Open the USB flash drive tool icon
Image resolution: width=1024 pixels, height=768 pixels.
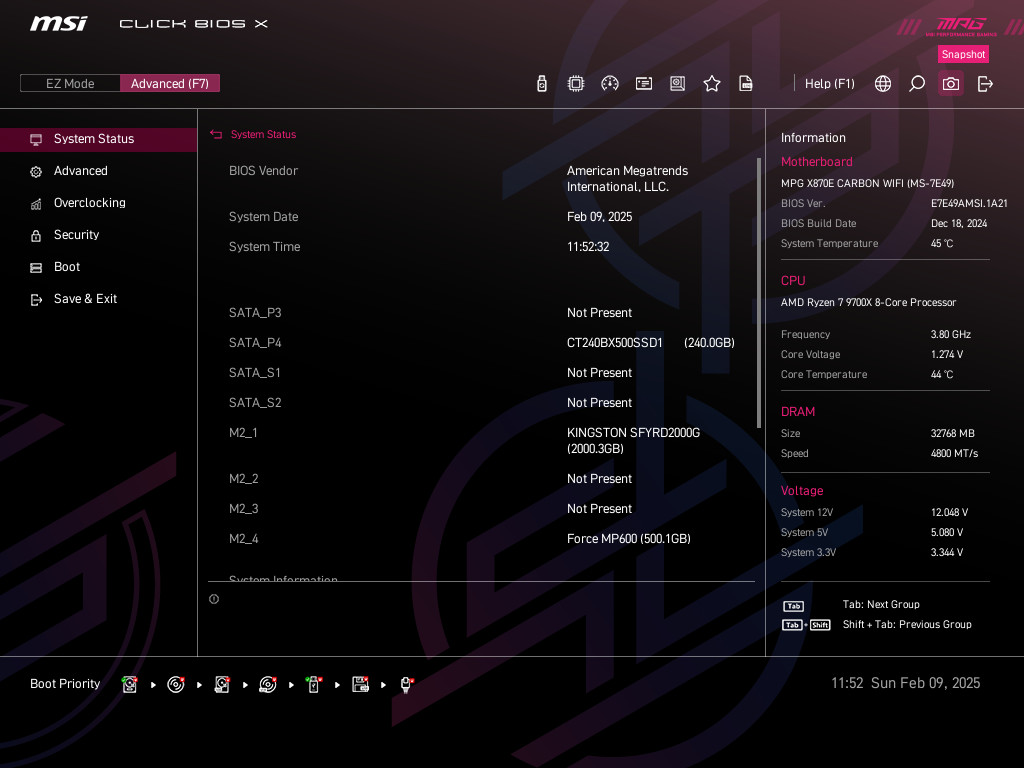coord(542,84)
